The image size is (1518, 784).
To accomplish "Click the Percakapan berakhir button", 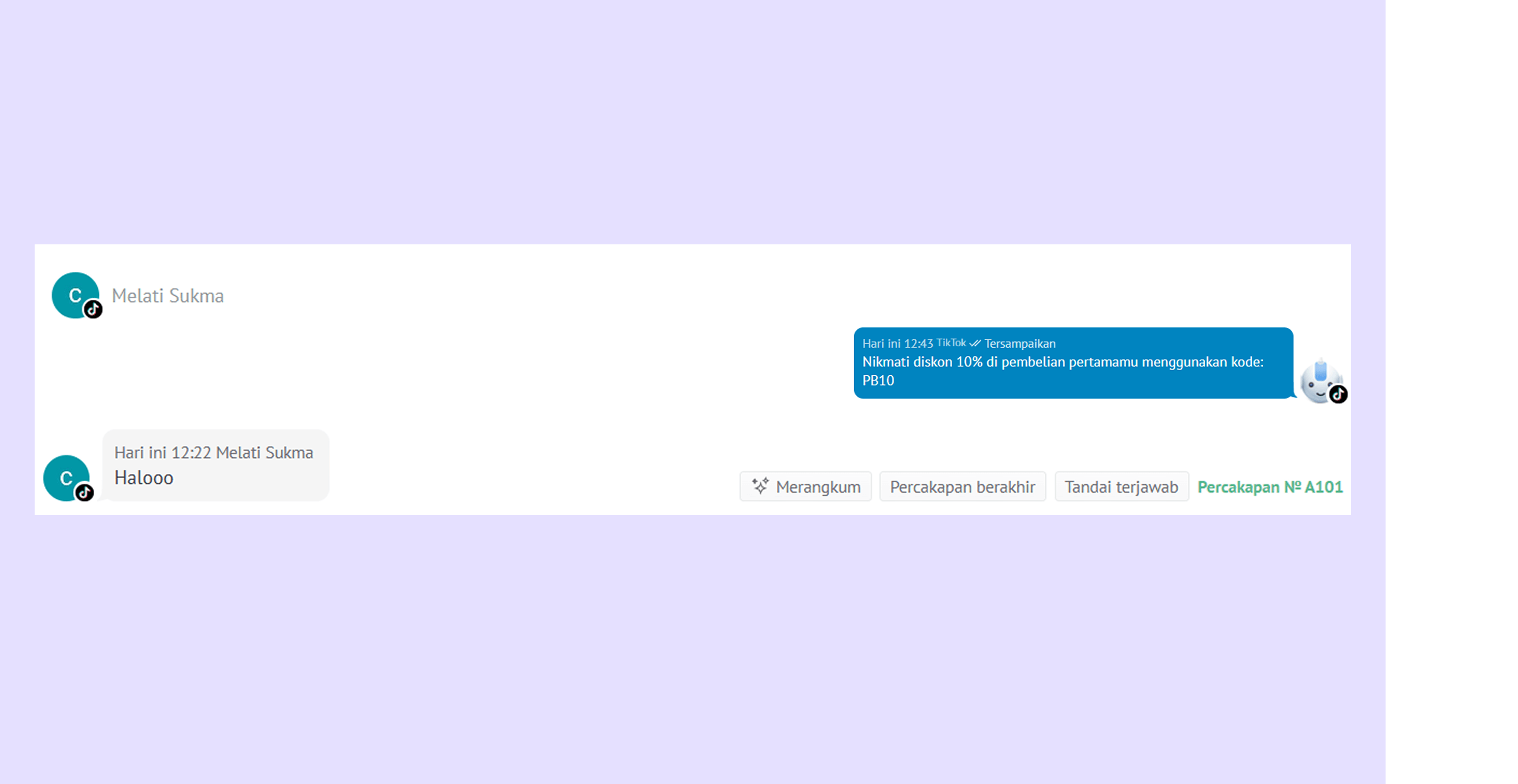I will (x=962, y=487).
